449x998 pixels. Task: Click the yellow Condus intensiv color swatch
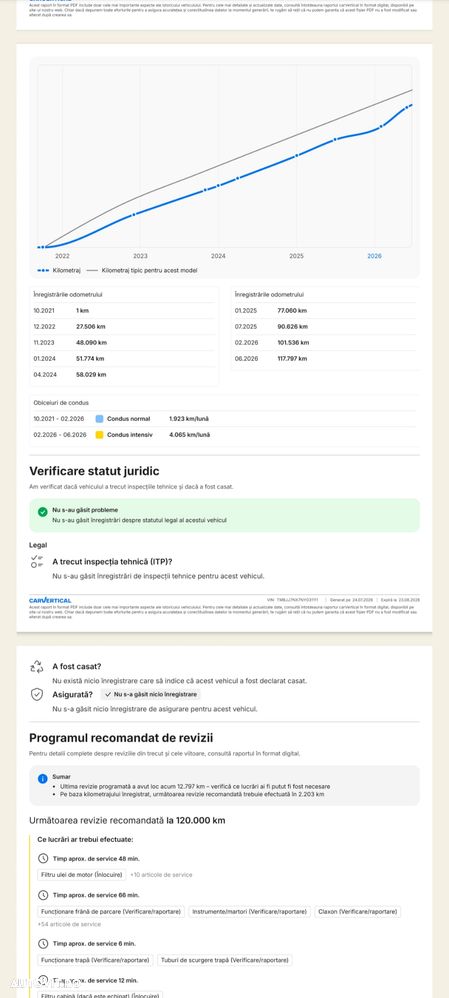(99, 435)
